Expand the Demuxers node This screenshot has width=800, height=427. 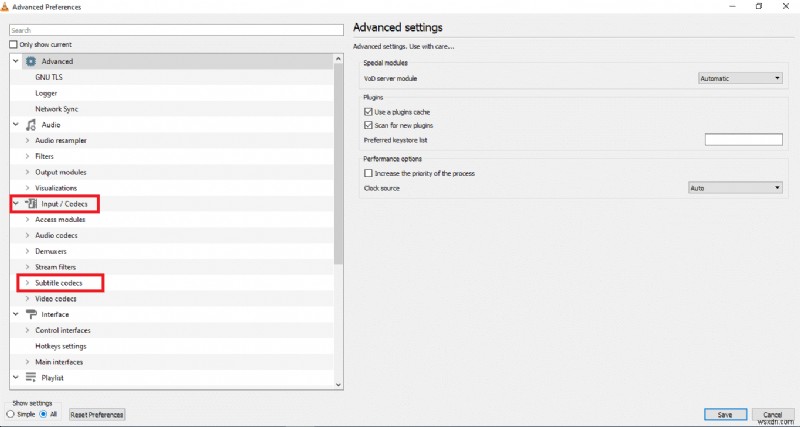click(x=28, y=251)
